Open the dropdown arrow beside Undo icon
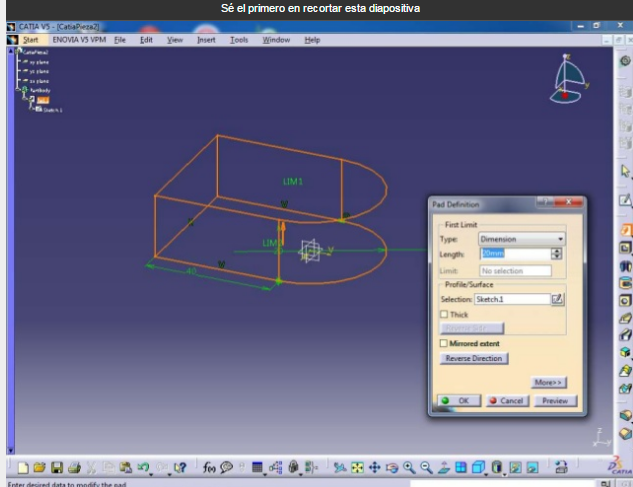The width and height of the screenshot is (633, 487). (x=151, y=474)
